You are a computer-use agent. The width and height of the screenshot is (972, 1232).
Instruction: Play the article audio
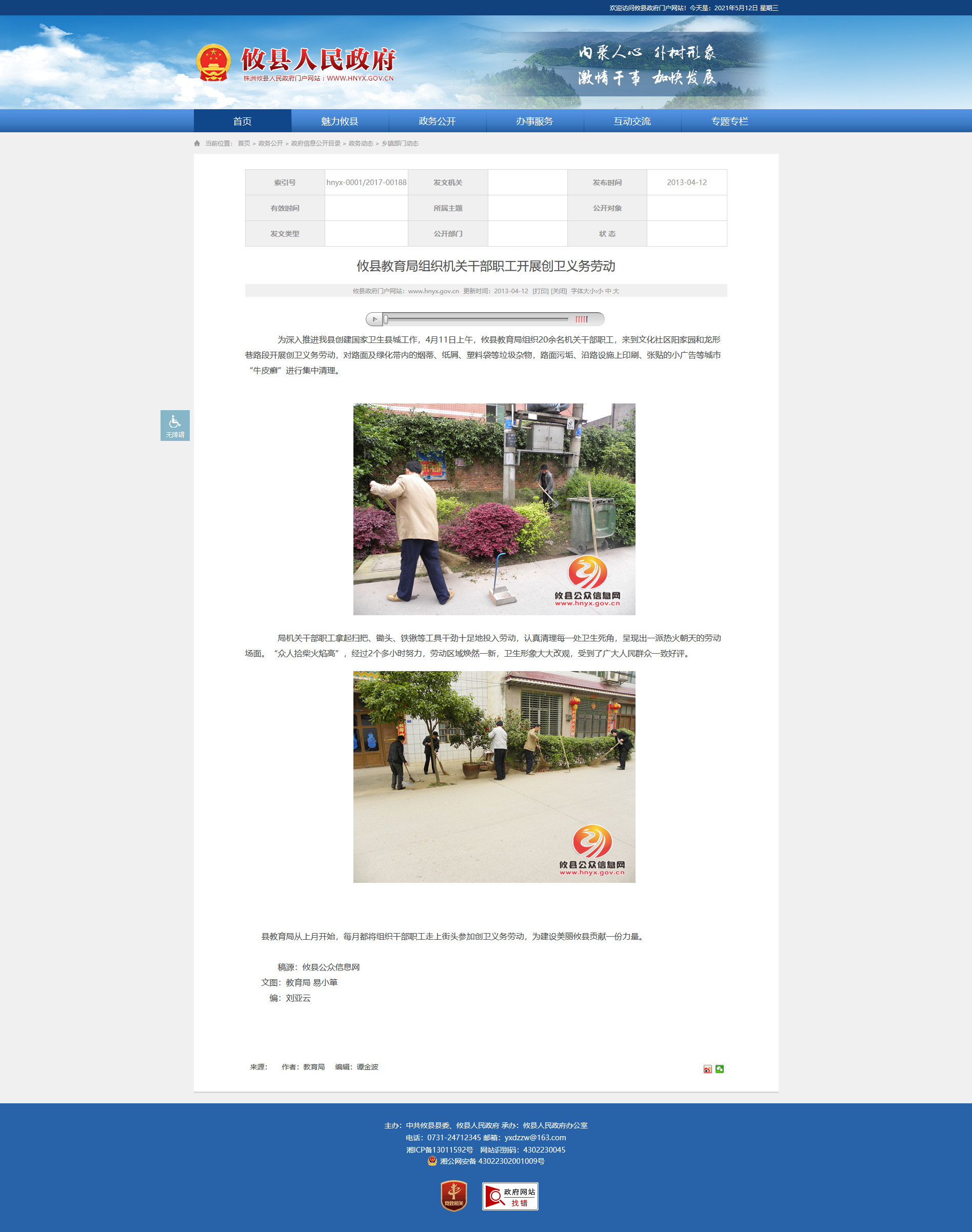click(374, 319)
